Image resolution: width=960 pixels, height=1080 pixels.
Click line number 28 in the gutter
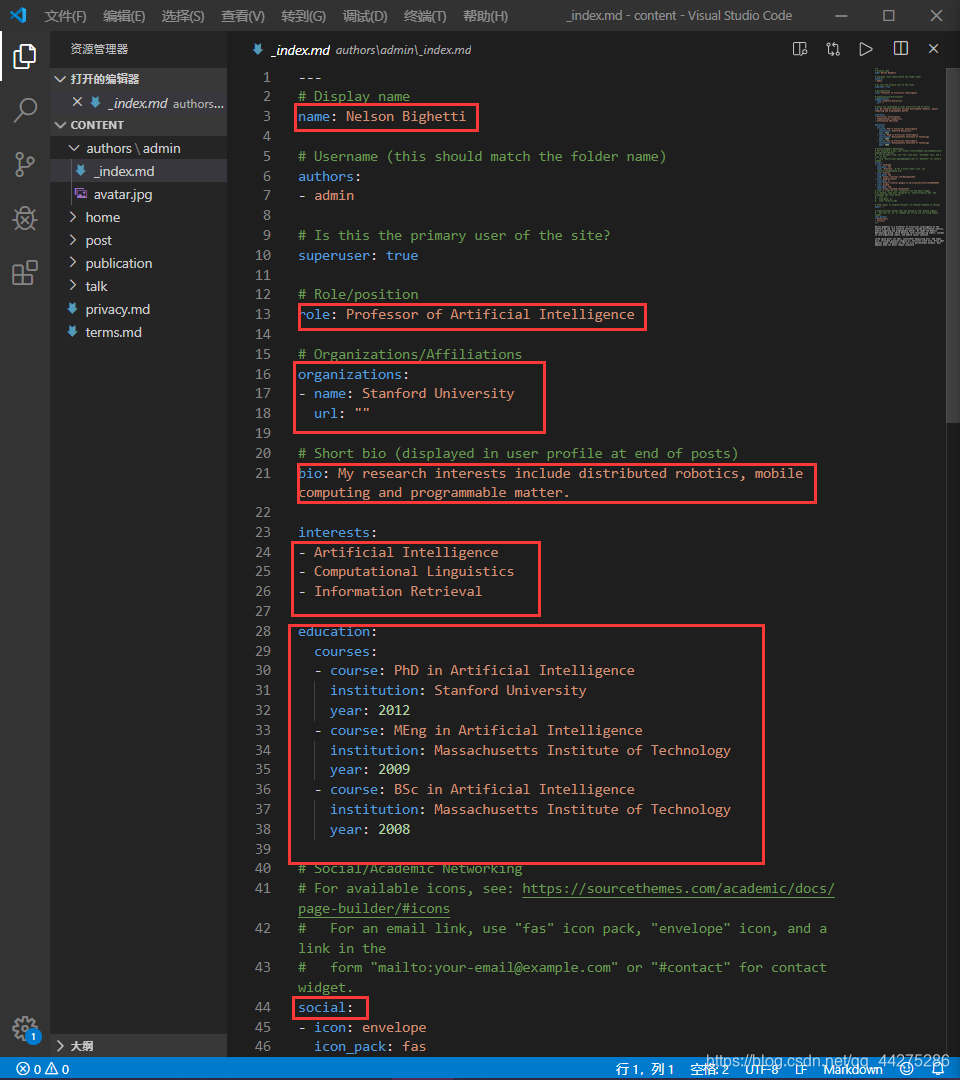[262, 631]
